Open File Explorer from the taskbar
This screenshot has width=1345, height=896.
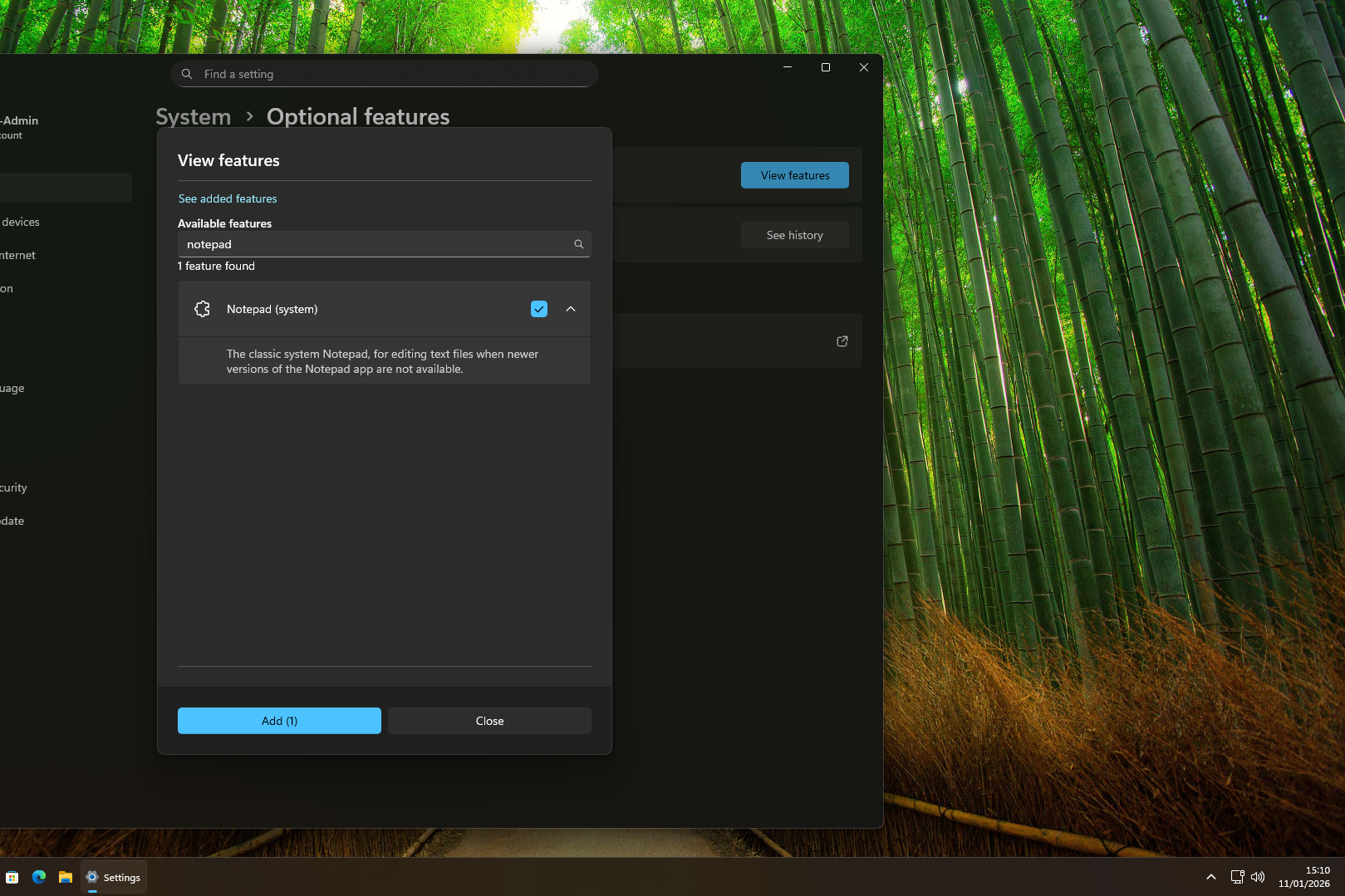click(x=66, y=877)
